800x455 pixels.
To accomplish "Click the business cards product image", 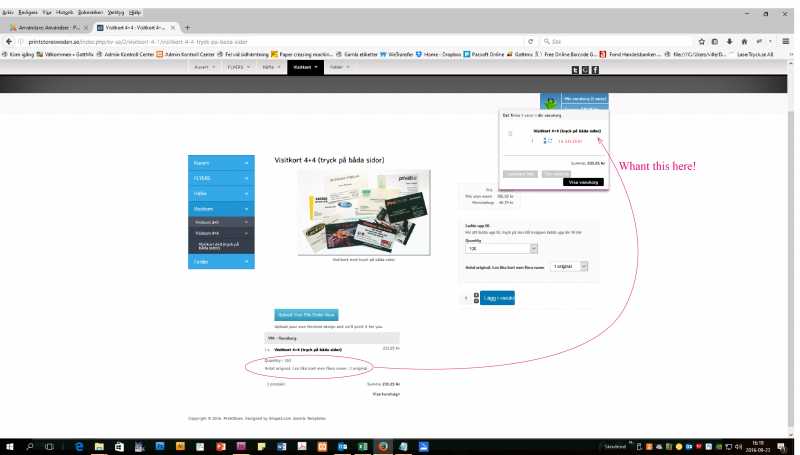I will 364,212.
